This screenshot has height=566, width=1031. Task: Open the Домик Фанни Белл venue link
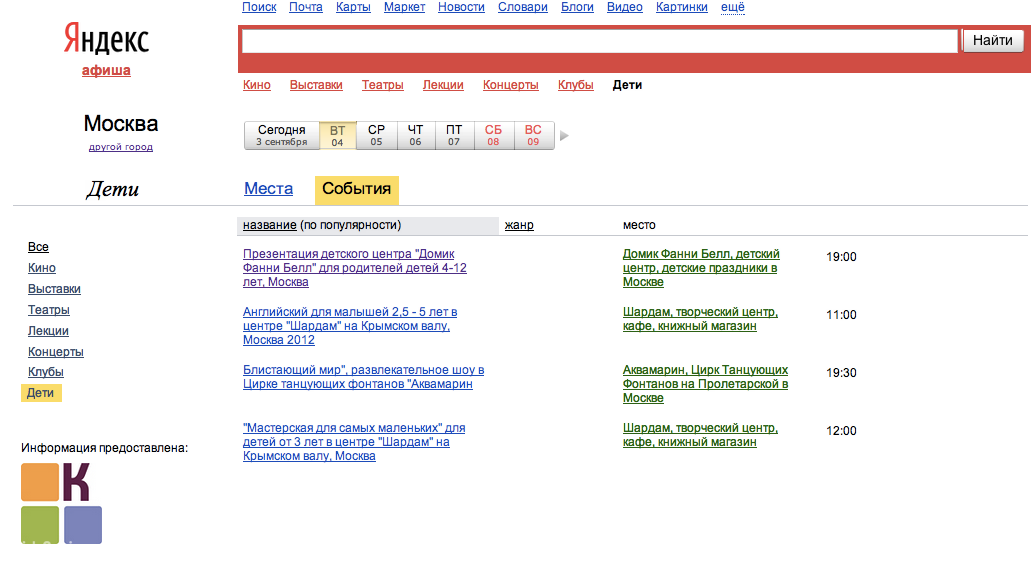[701, 268]
